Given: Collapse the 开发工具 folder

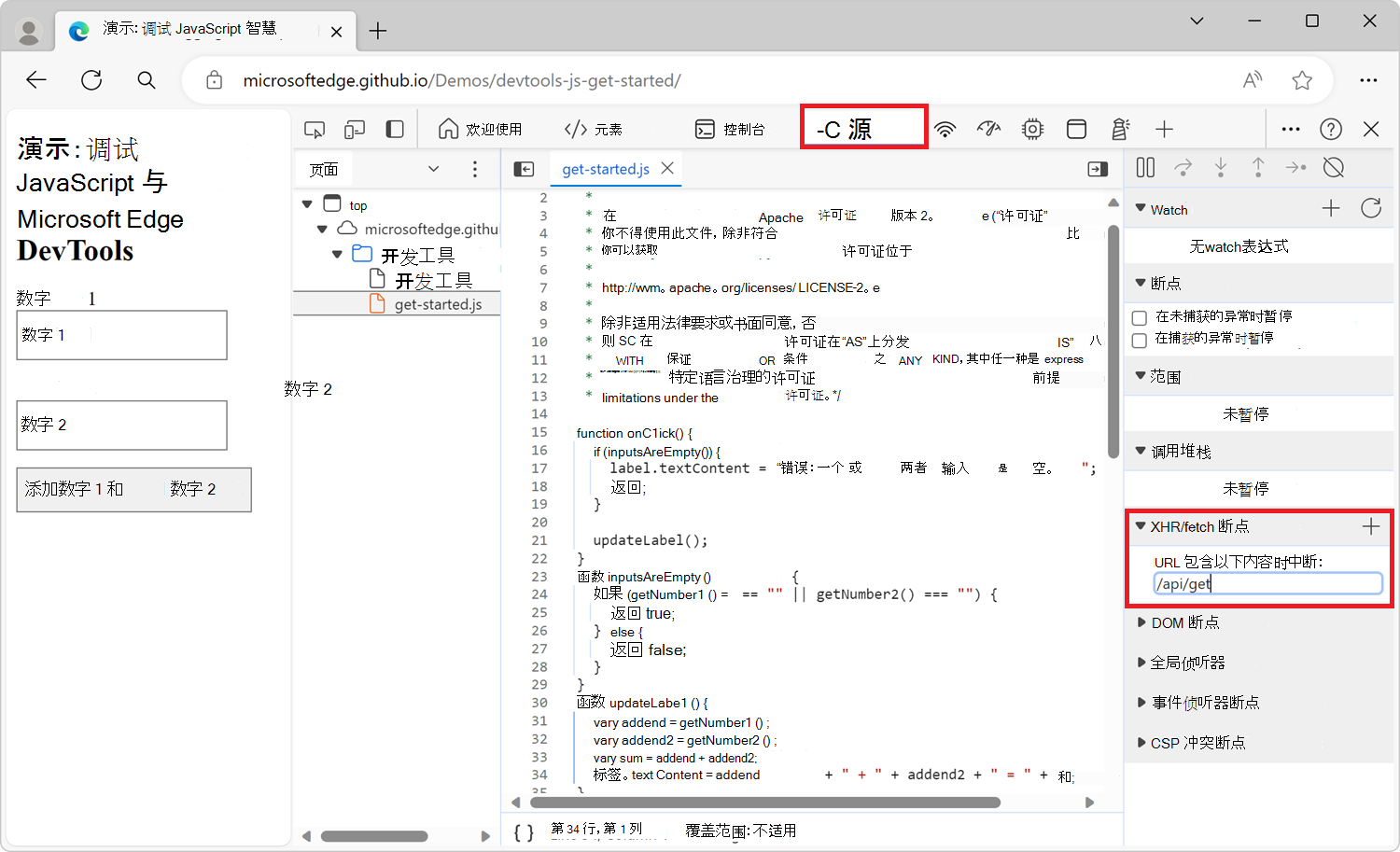Looking at the screenshot, I should [x=337, y=254].
